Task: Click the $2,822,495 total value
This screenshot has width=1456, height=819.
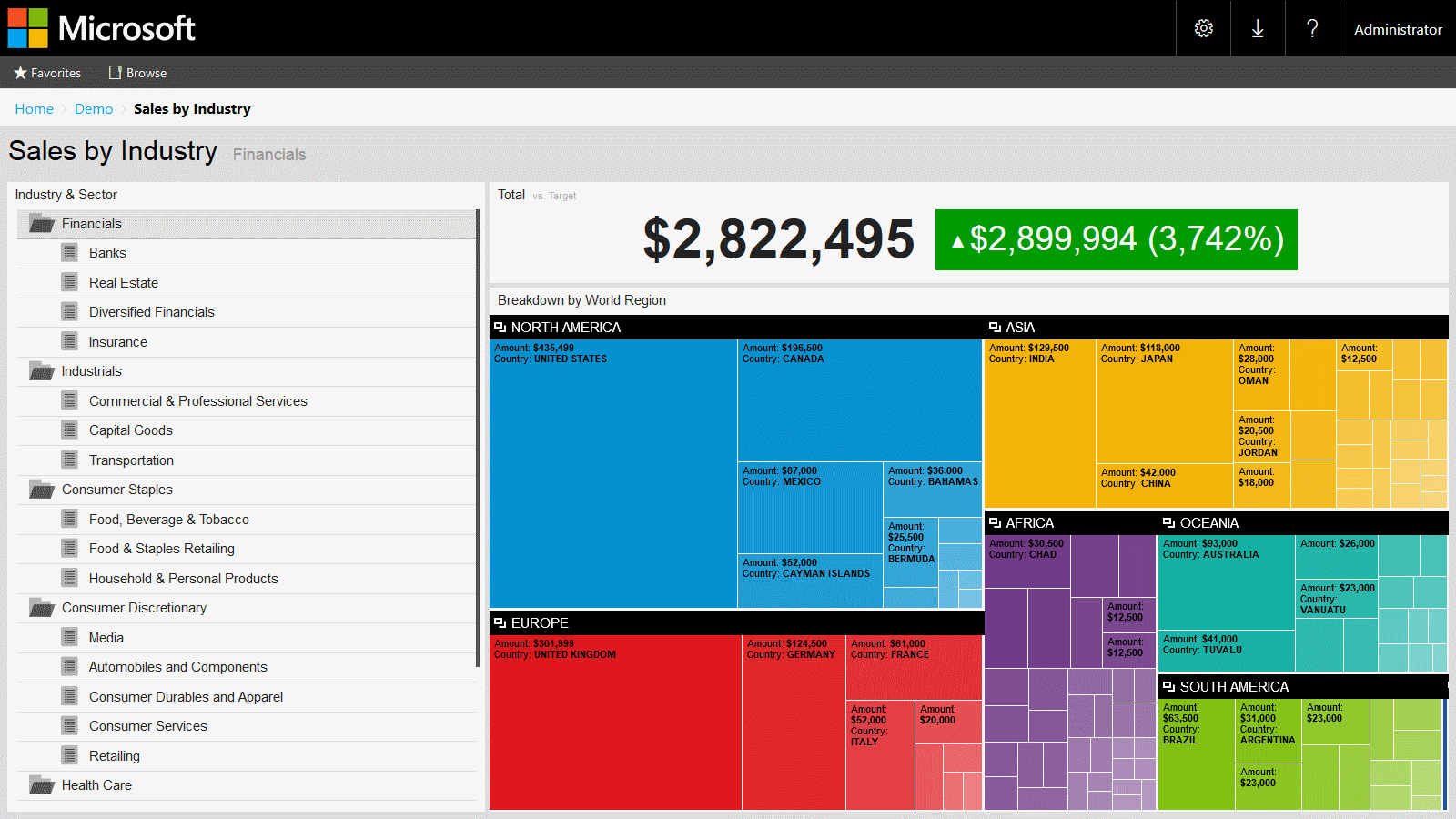Action: pos(778,240)
